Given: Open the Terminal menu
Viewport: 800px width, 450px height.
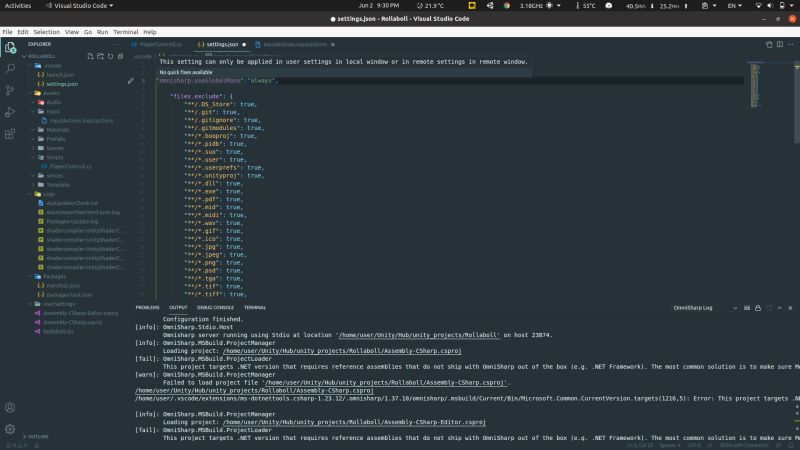Looking at the screenshot, I should 126,32.
